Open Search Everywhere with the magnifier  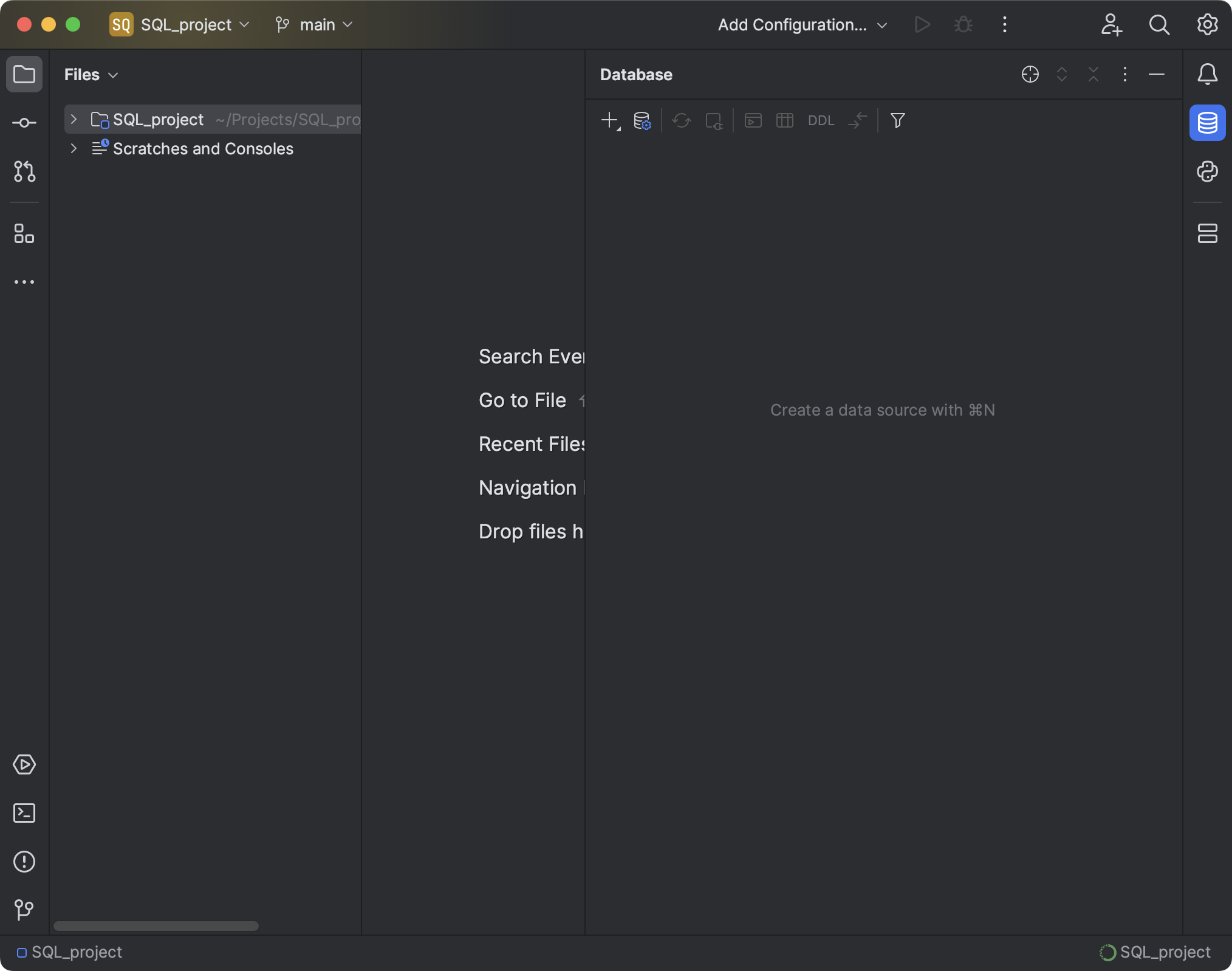point(1159,25)
